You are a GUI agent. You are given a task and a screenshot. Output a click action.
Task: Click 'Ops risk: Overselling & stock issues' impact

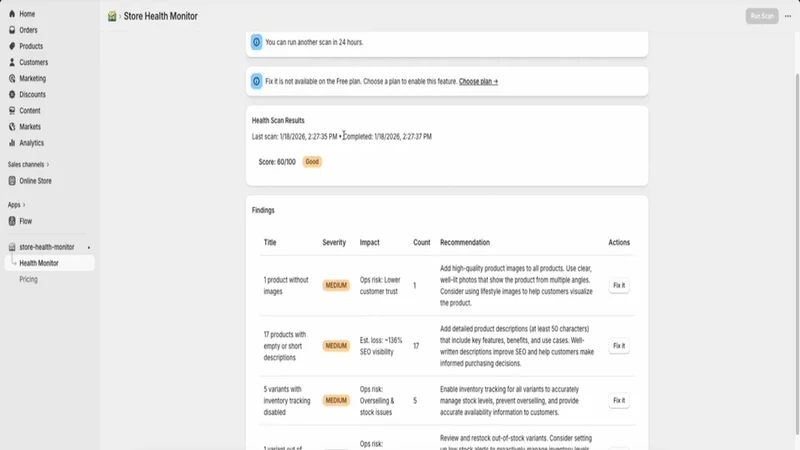pos(377,401)
